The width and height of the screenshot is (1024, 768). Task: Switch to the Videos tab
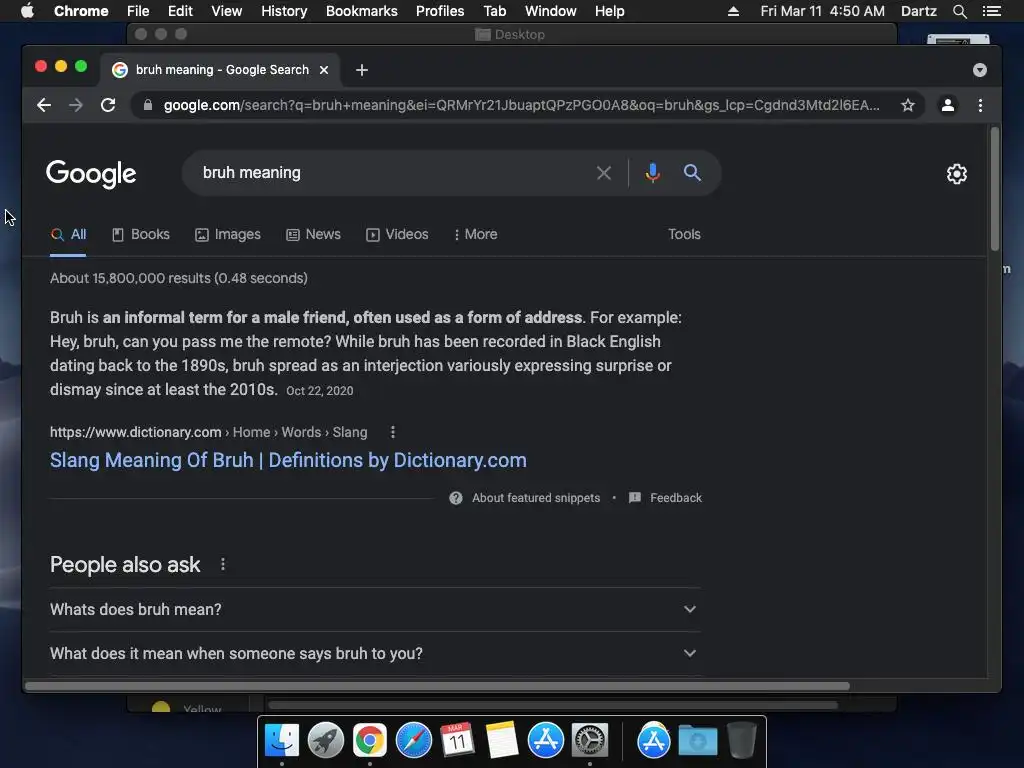(x=397, y=234)
